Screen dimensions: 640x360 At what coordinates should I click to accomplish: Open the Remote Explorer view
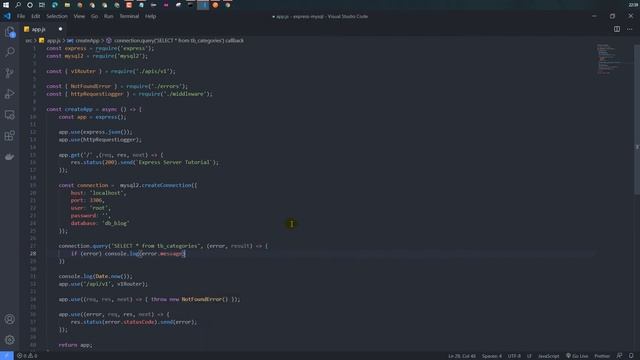(10, 115)
